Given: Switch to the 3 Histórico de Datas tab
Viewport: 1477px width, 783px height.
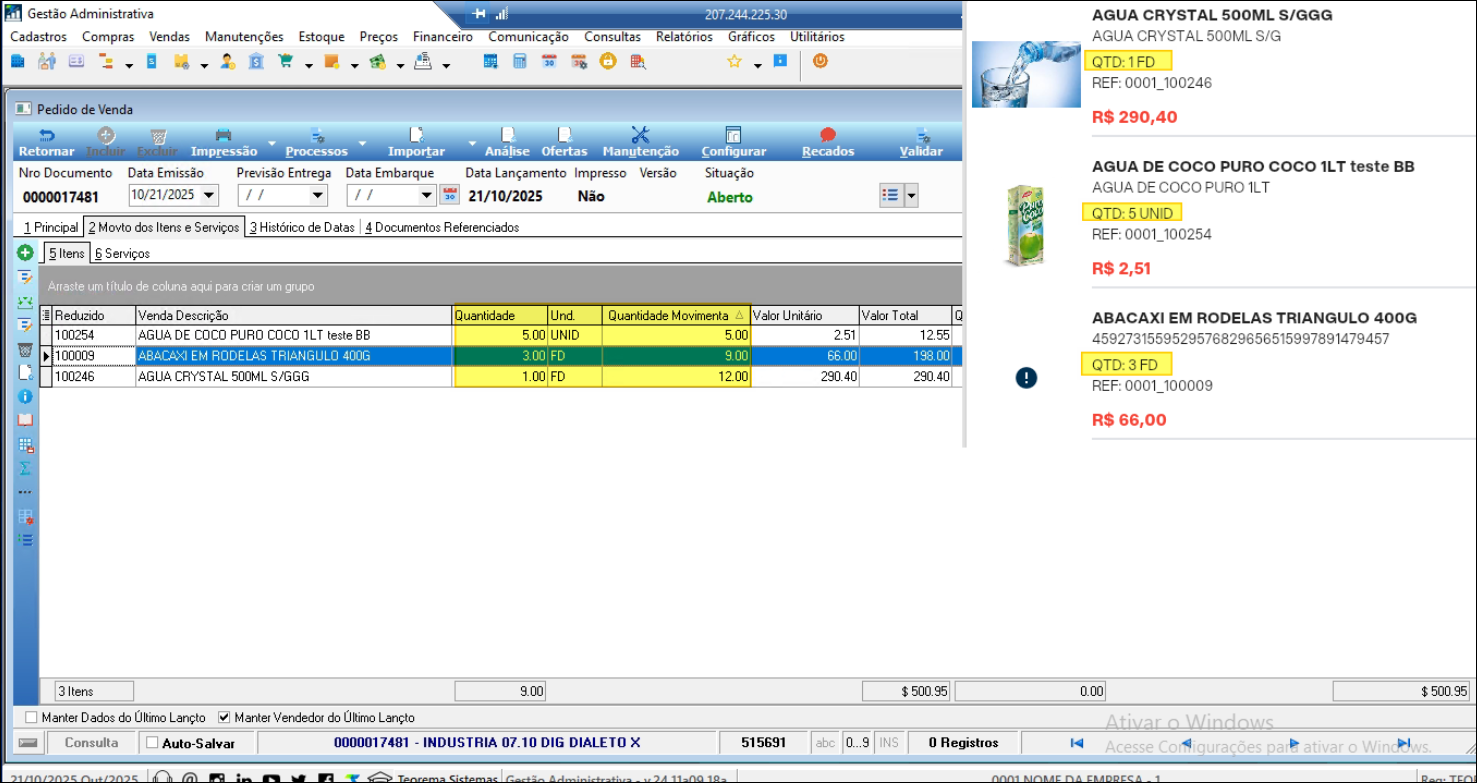Looking at the screenshot, I should tap(302, 227).
